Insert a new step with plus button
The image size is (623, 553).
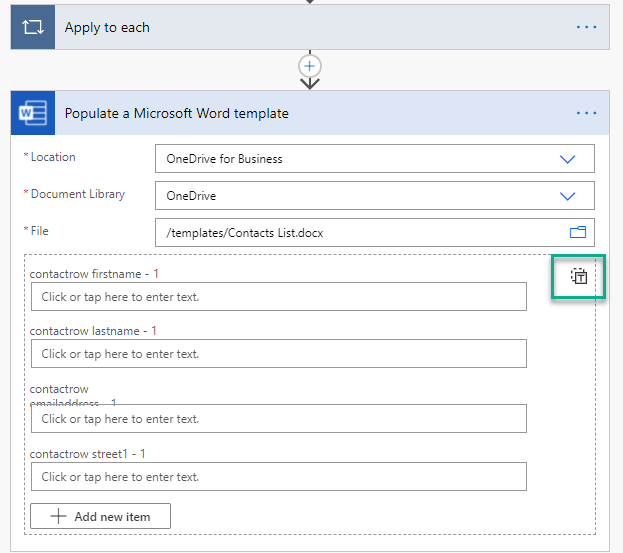click(310, 66)
